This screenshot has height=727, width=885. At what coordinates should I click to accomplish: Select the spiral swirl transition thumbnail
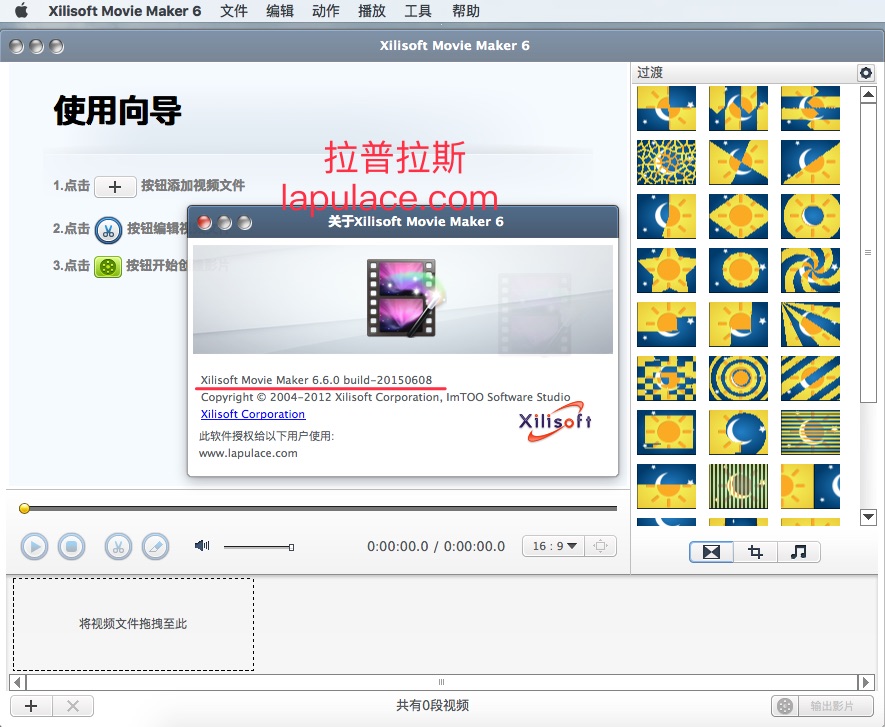810,270
